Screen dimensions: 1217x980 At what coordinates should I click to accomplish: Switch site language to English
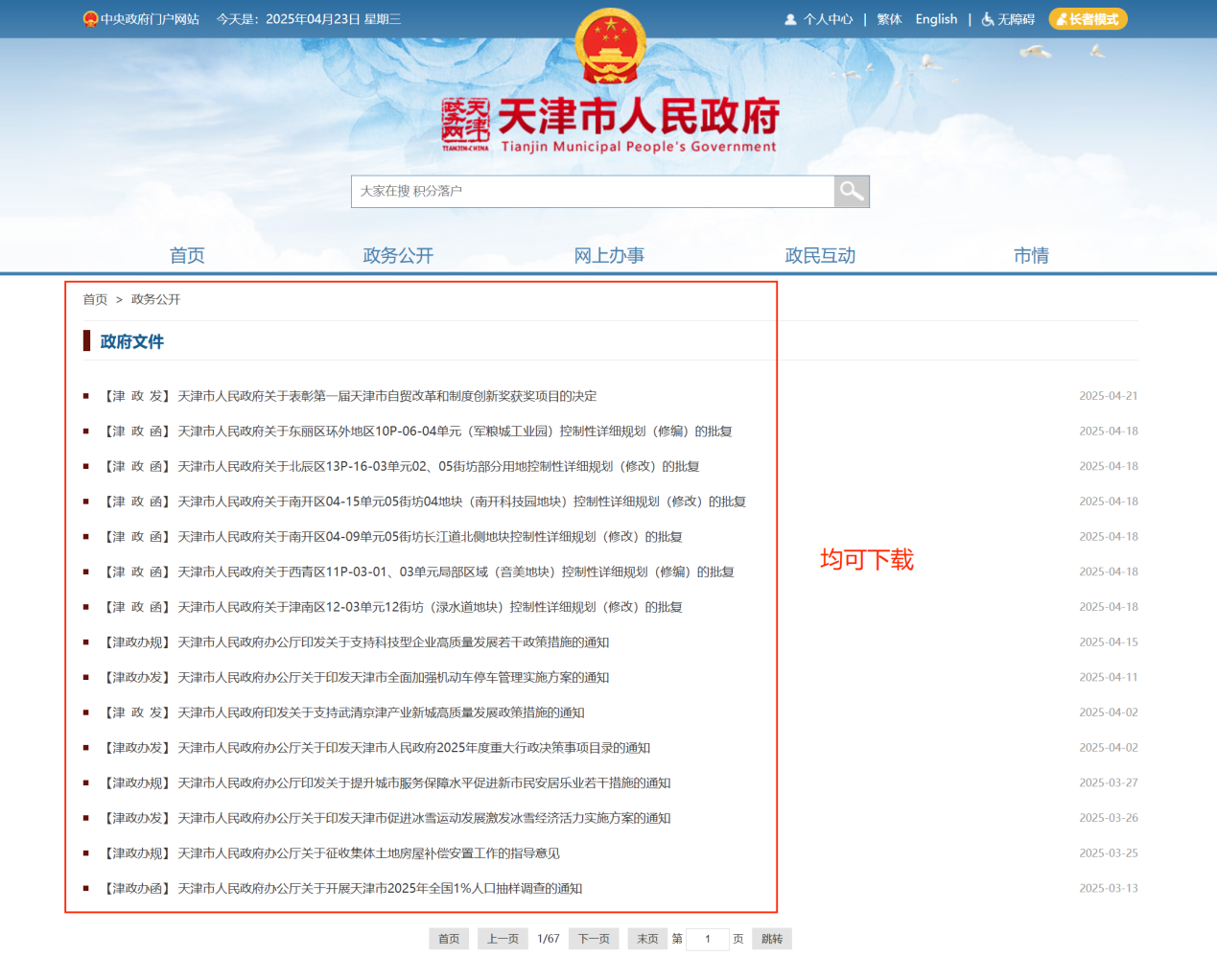point(936,19)
